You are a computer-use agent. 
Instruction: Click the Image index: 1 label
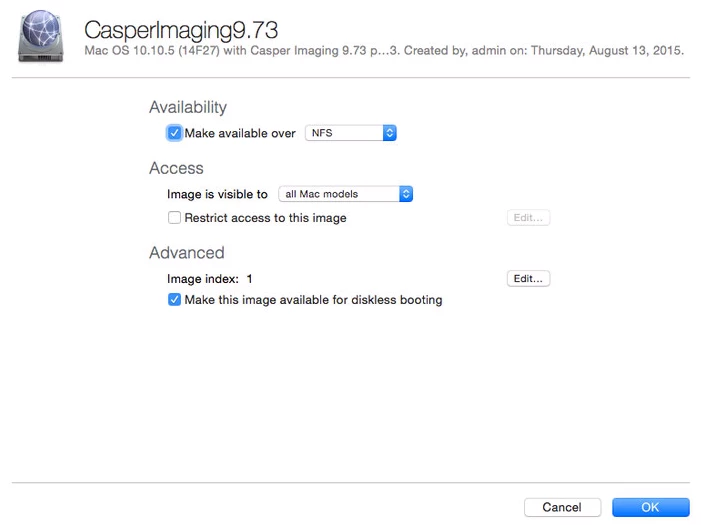point(210,279)
